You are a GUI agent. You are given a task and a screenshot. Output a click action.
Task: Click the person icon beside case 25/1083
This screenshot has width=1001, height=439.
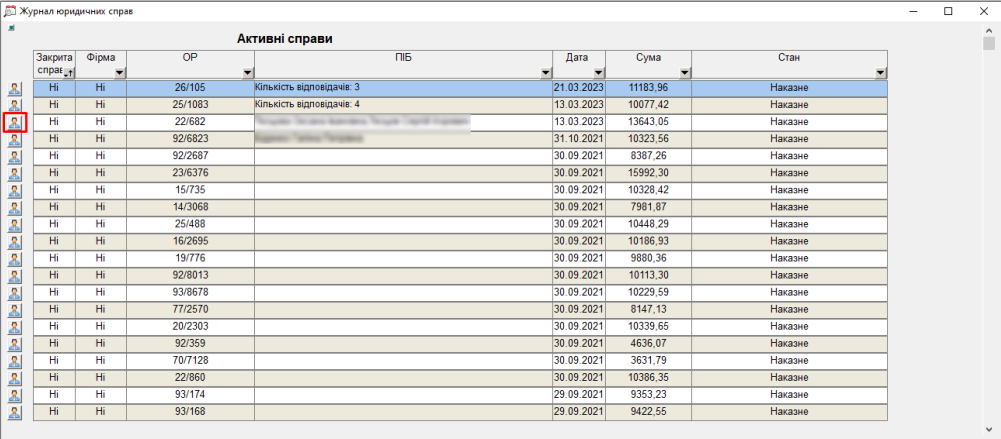pos(15,106)
